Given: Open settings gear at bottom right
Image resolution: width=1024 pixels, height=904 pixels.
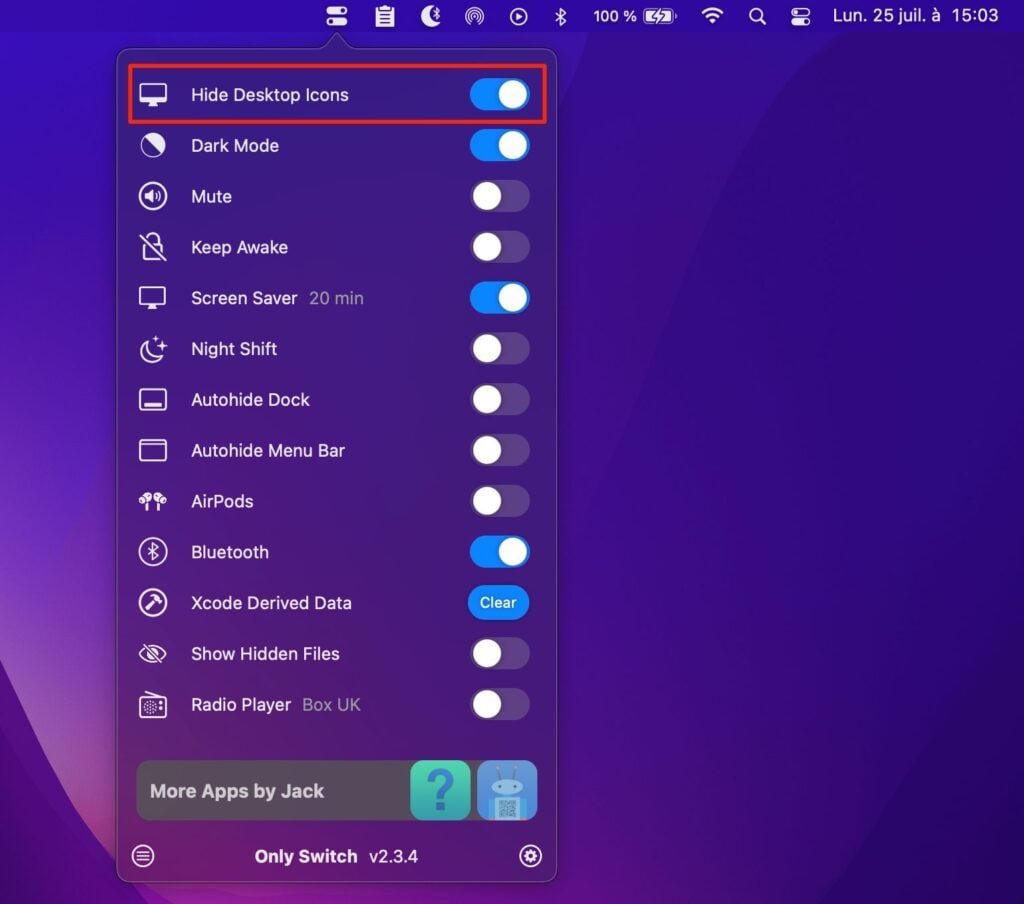Looking at the screenshot, I should (530, 856).
